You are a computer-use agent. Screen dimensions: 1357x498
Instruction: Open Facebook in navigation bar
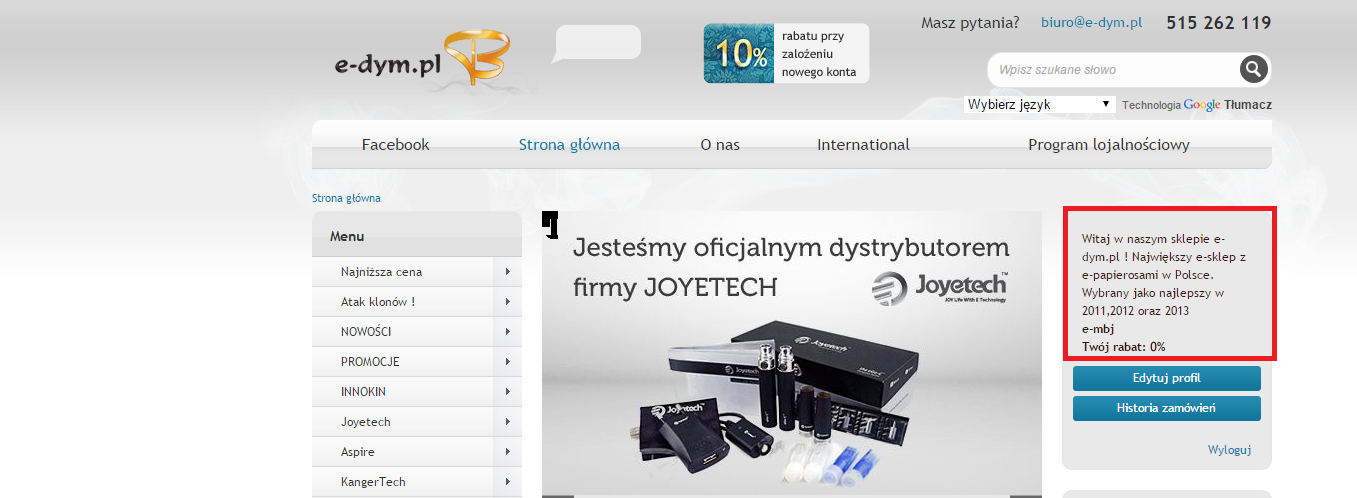395,144
